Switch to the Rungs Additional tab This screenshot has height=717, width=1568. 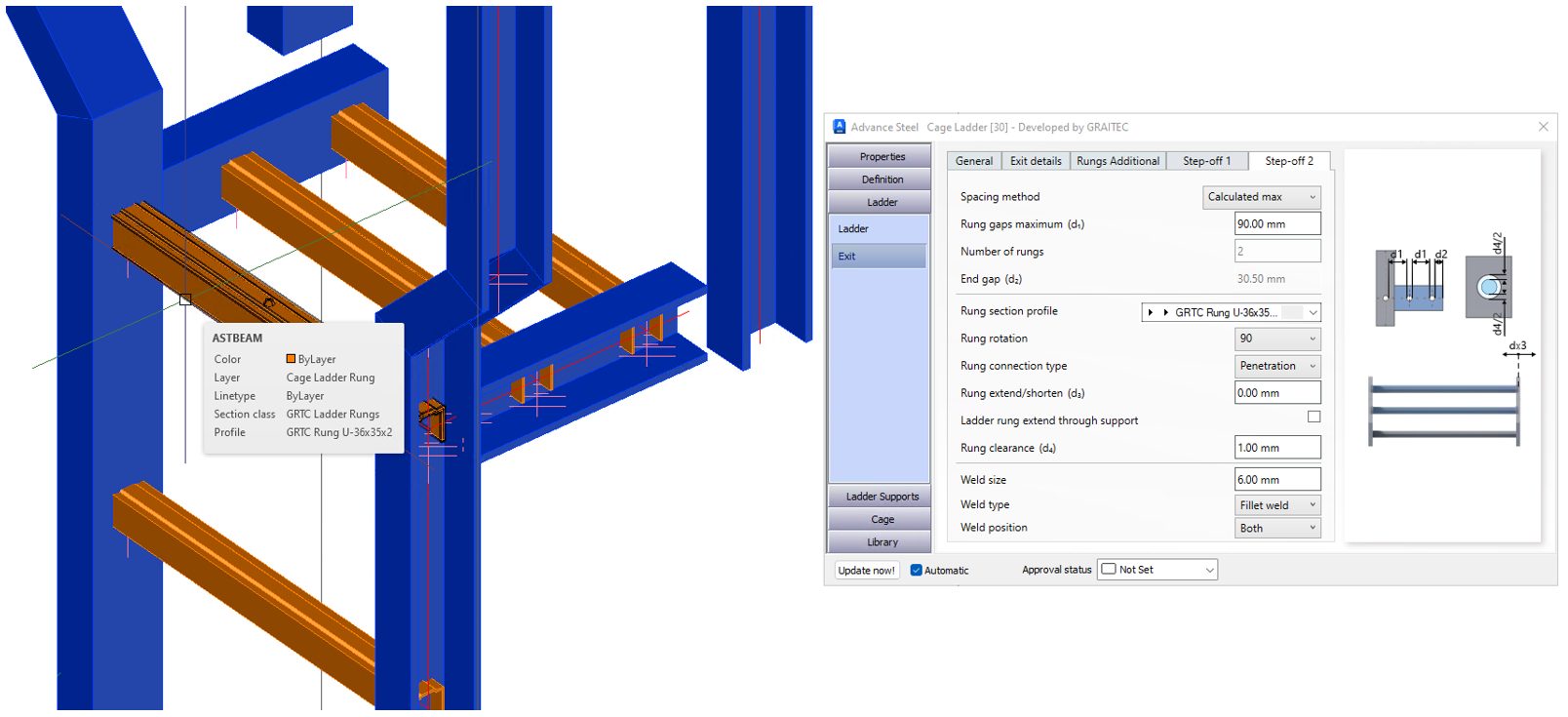pyautogui.click(x=1118, y=161)
